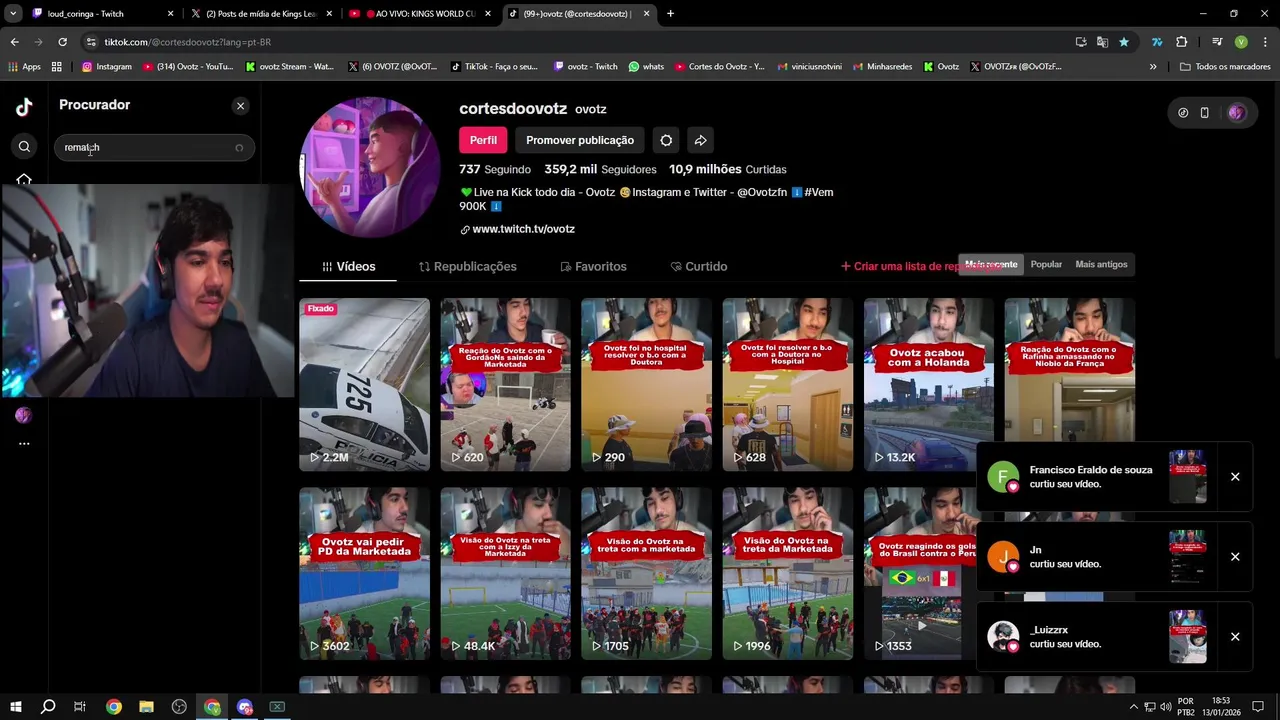Dismiss the _Luizzrx like notification
The height and width of the screenshot is (720, 1280).
[1235, 637]
